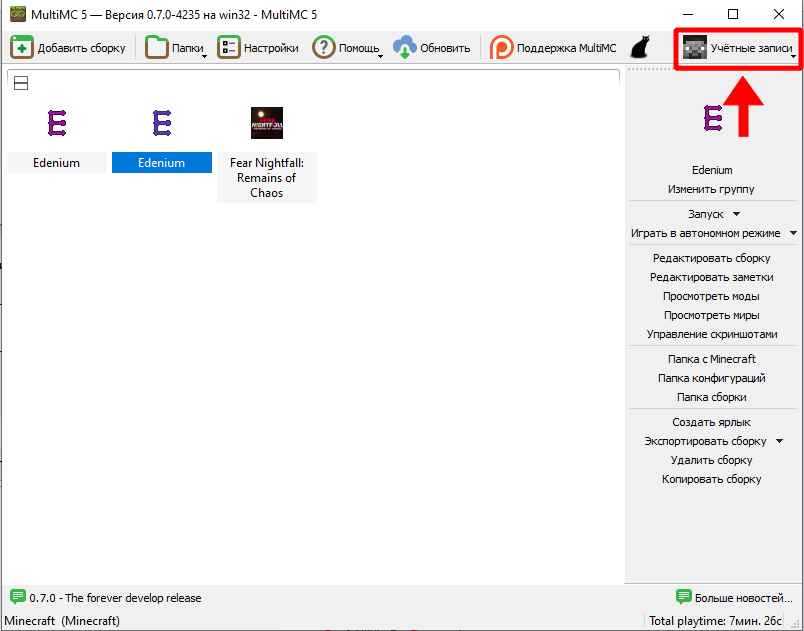Open the 0.7.0 forever develop release news

click(106, 598)
